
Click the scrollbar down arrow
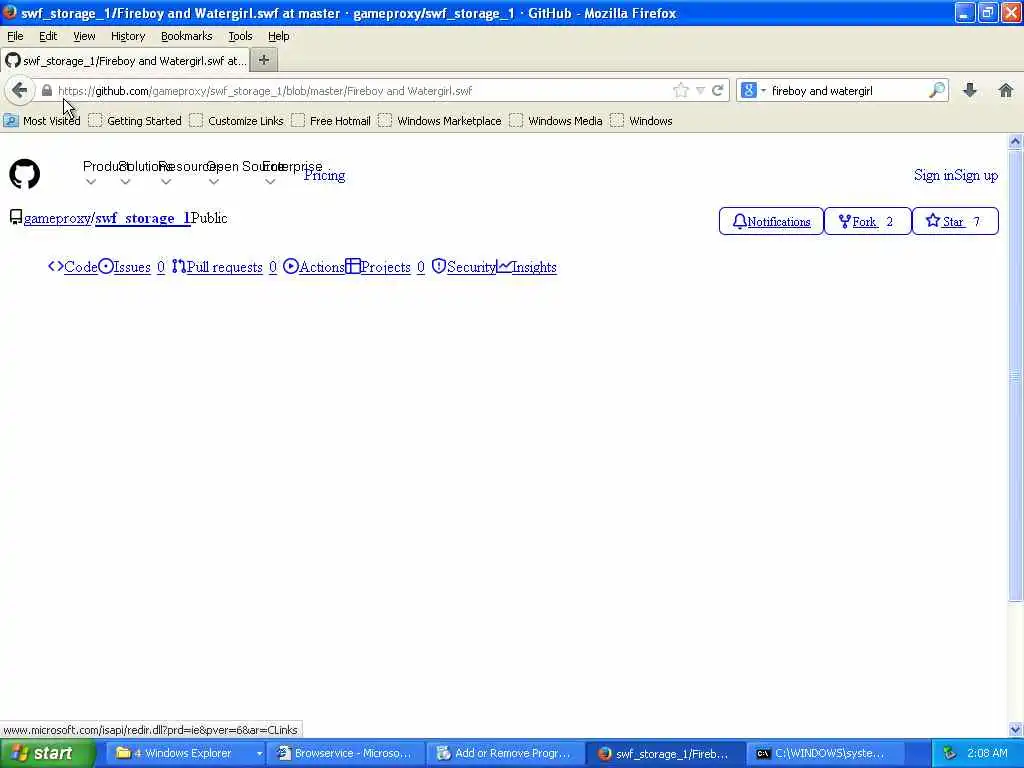tap(1016, 729)
